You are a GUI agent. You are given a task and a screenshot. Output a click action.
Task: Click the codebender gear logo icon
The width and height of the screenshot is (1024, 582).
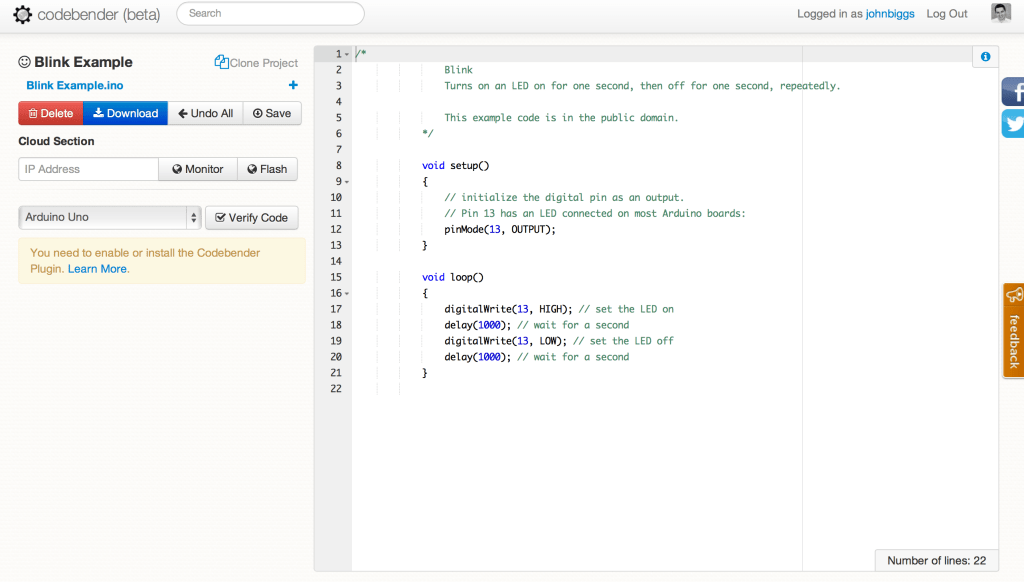(22, 14)
